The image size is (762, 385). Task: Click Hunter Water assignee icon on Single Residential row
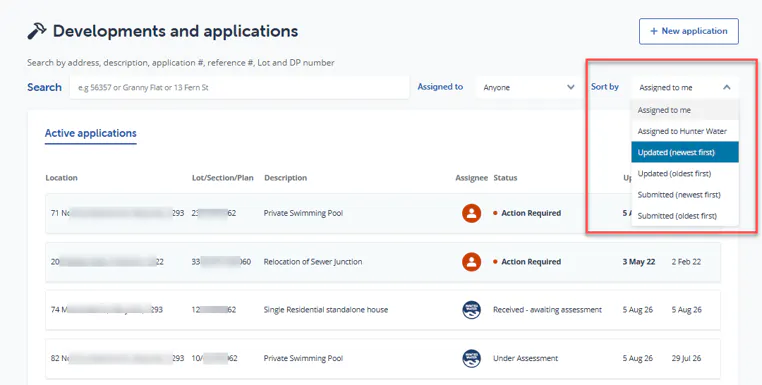click(x=471, y=310)
